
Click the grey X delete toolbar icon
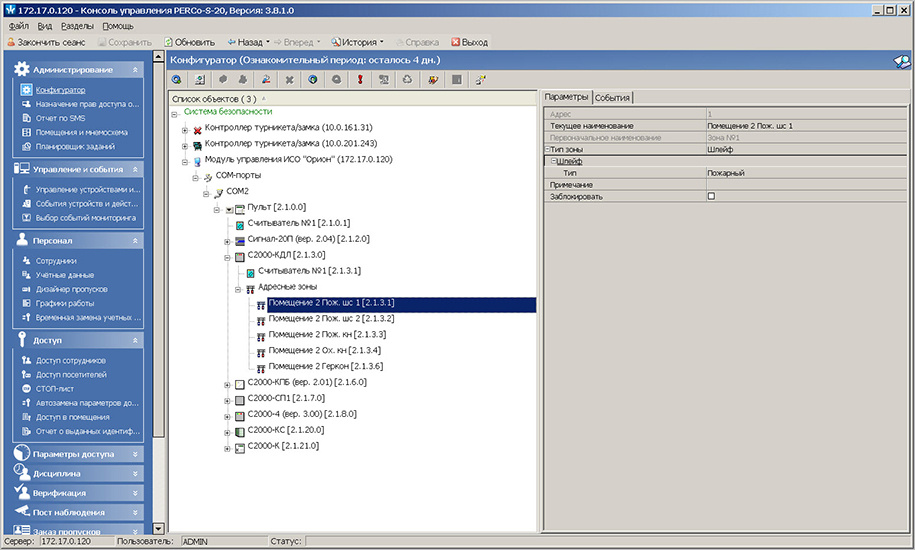click(x=289, y=79)
